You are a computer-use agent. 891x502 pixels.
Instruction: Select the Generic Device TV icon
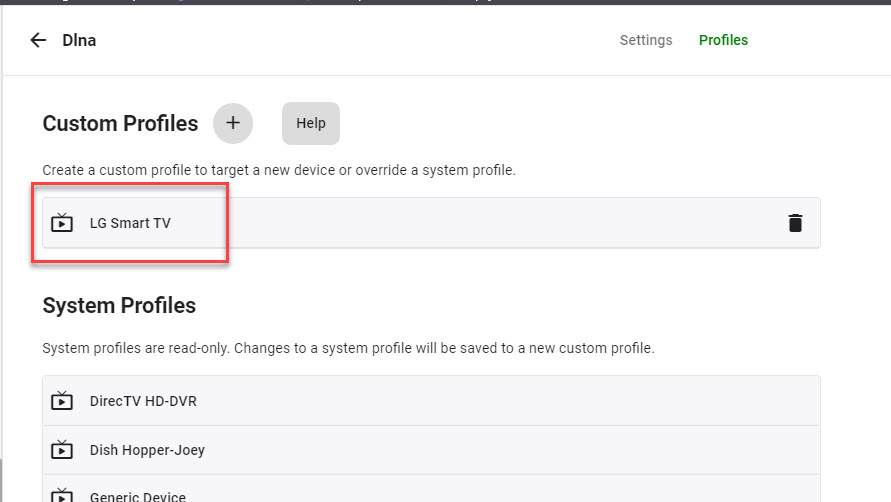tap(62, 495)
